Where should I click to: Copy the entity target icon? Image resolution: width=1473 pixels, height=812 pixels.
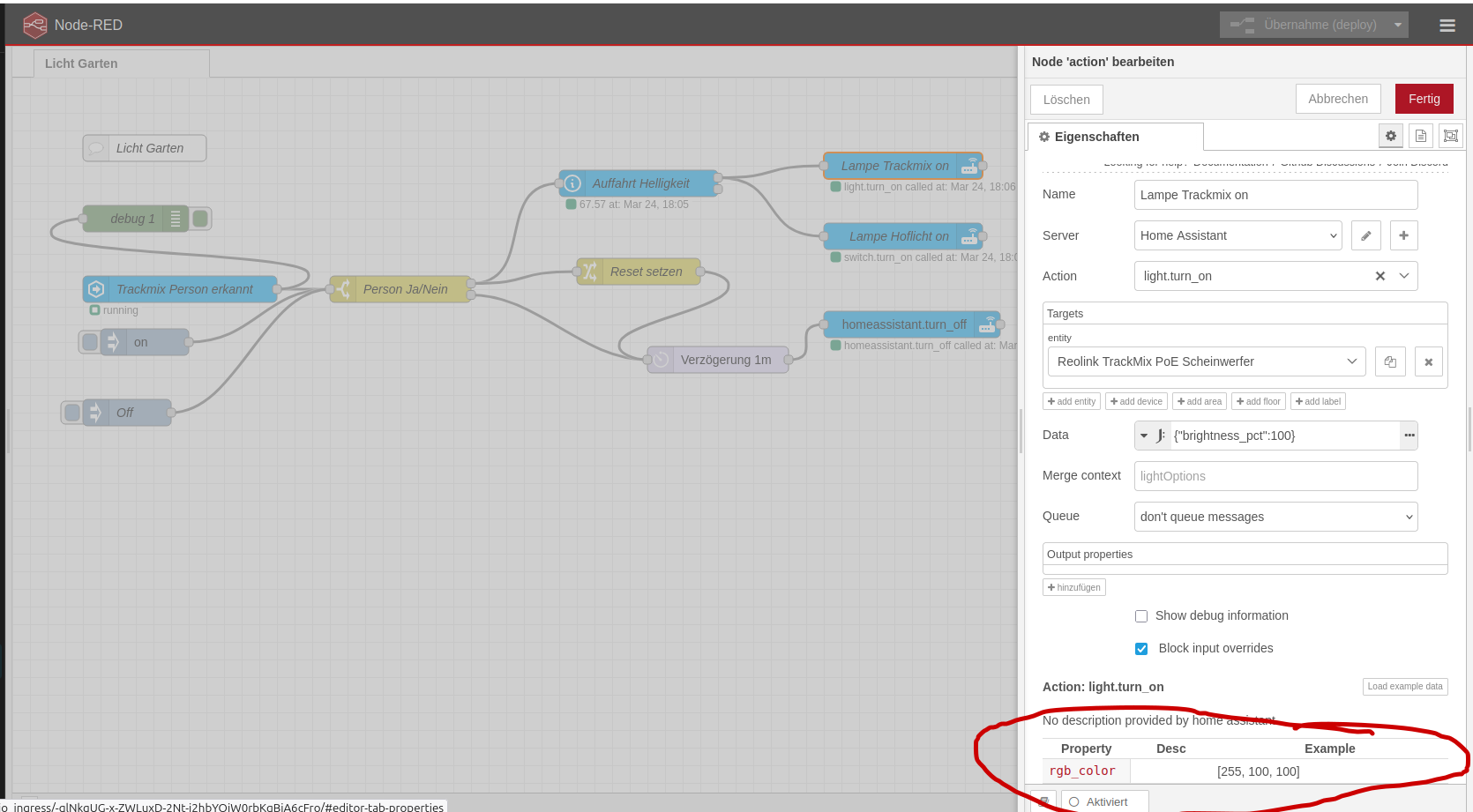[1390, 361]
